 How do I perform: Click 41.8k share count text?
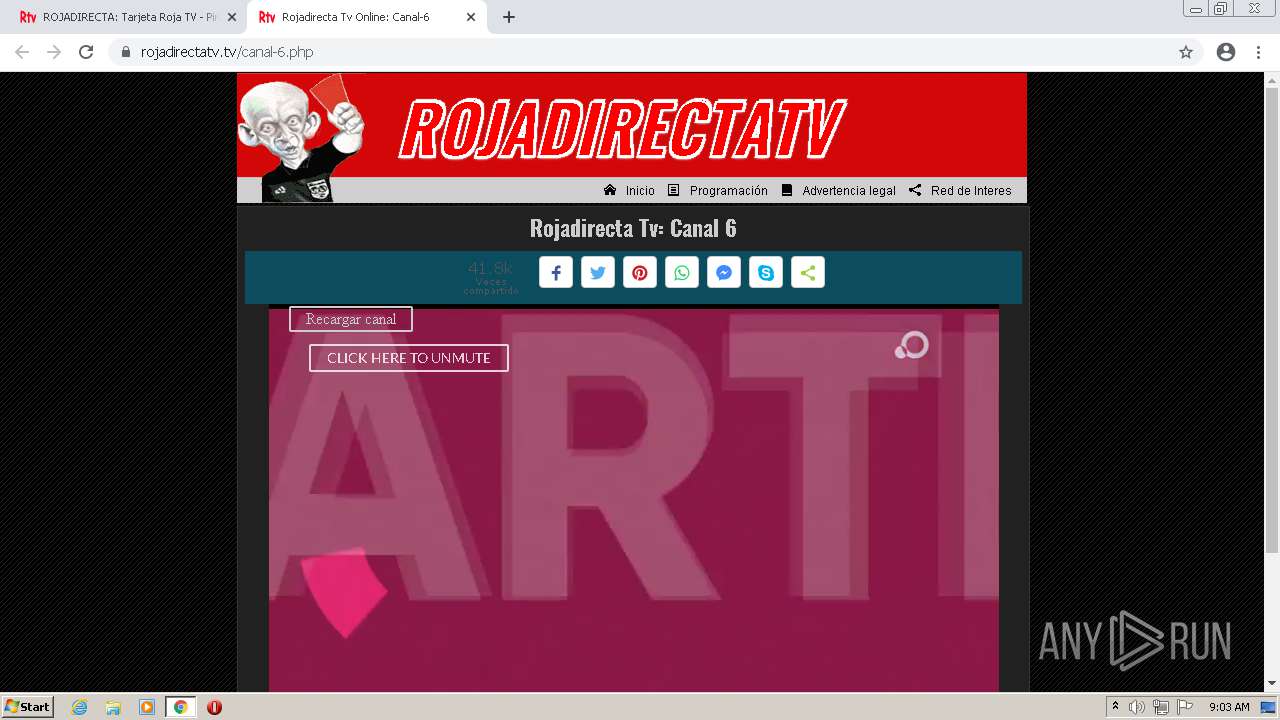[x=490, y=268]
